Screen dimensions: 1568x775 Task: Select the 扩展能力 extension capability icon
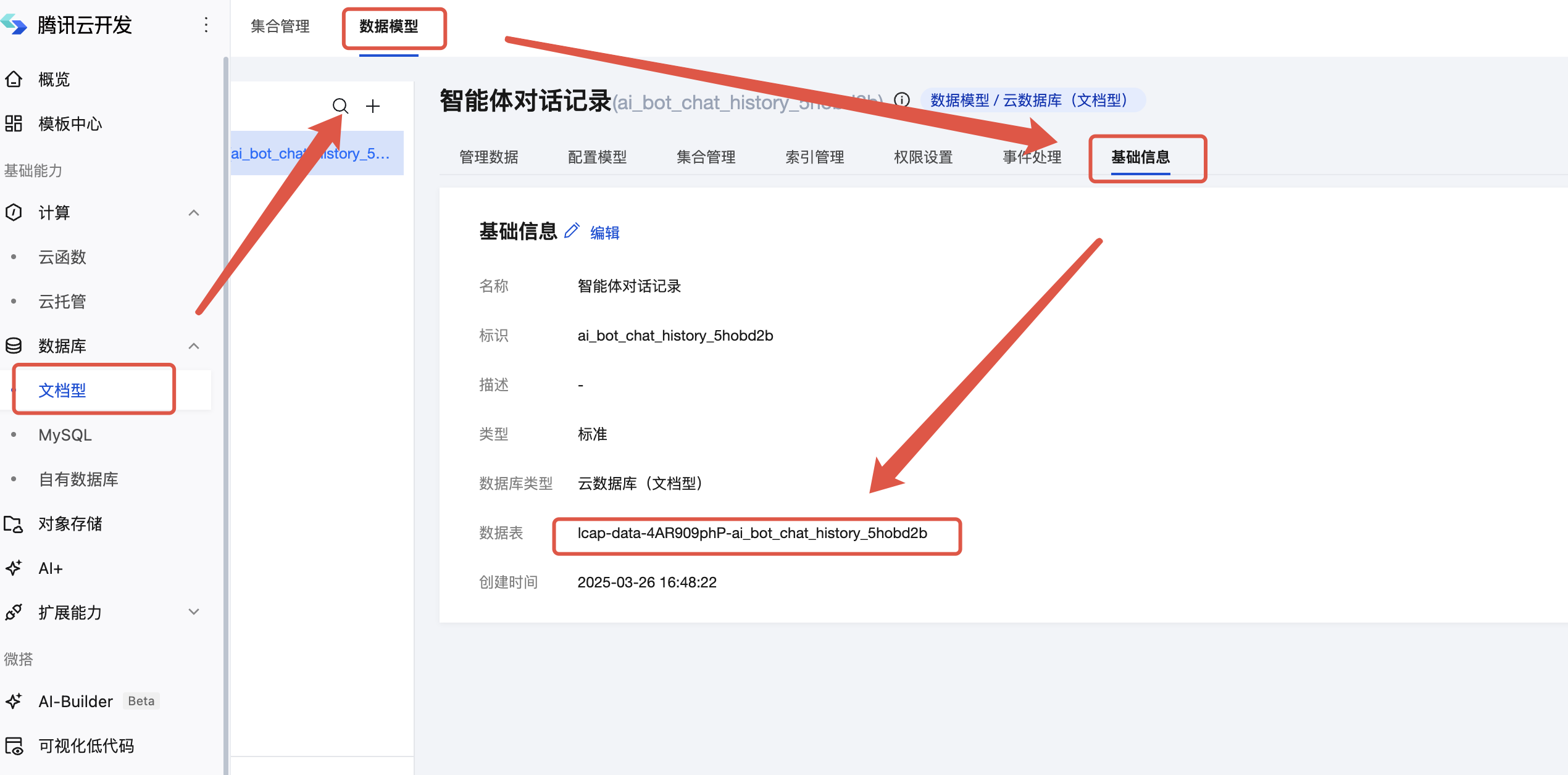click(x=14, y=612)
